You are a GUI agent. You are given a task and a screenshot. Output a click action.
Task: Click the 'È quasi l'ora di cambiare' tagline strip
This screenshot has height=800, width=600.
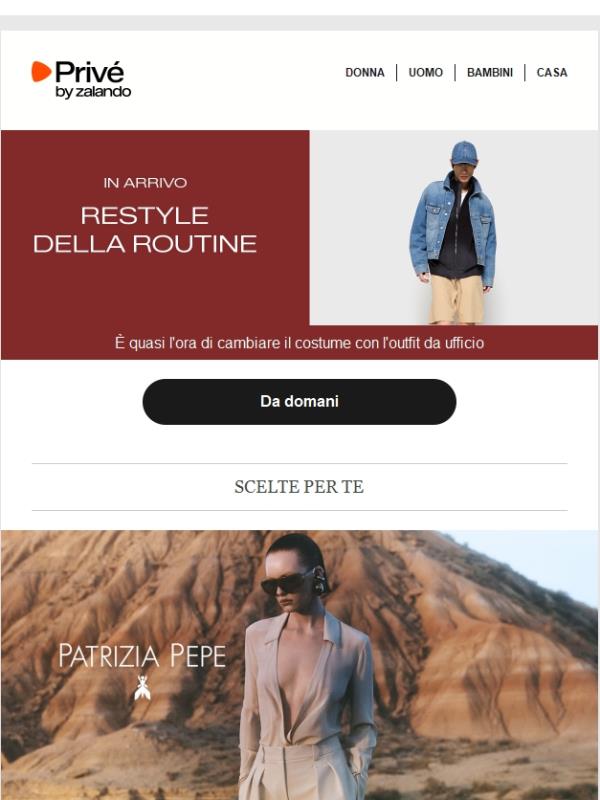tap(299, 342)
